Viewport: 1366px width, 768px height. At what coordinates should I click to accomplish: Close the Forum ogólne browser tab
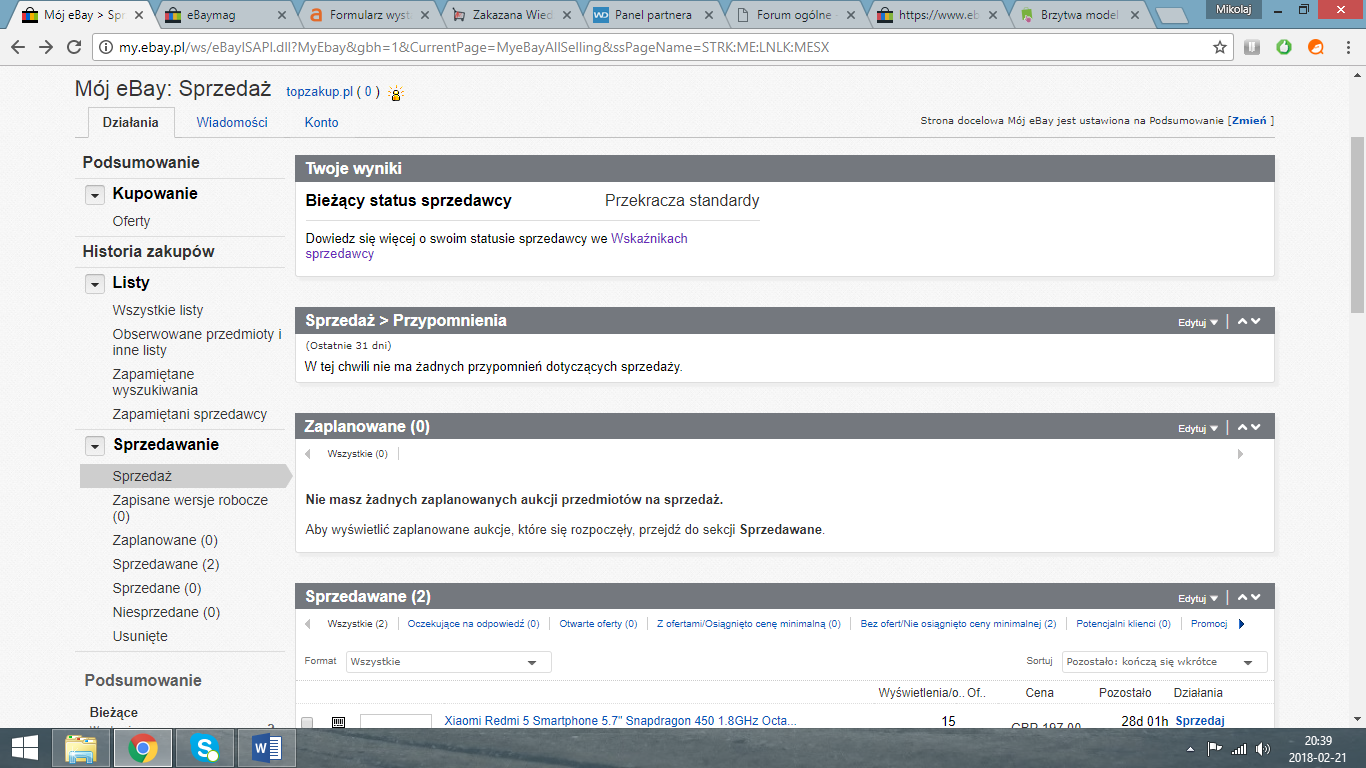pyautogui.click(x=850, y=16)
